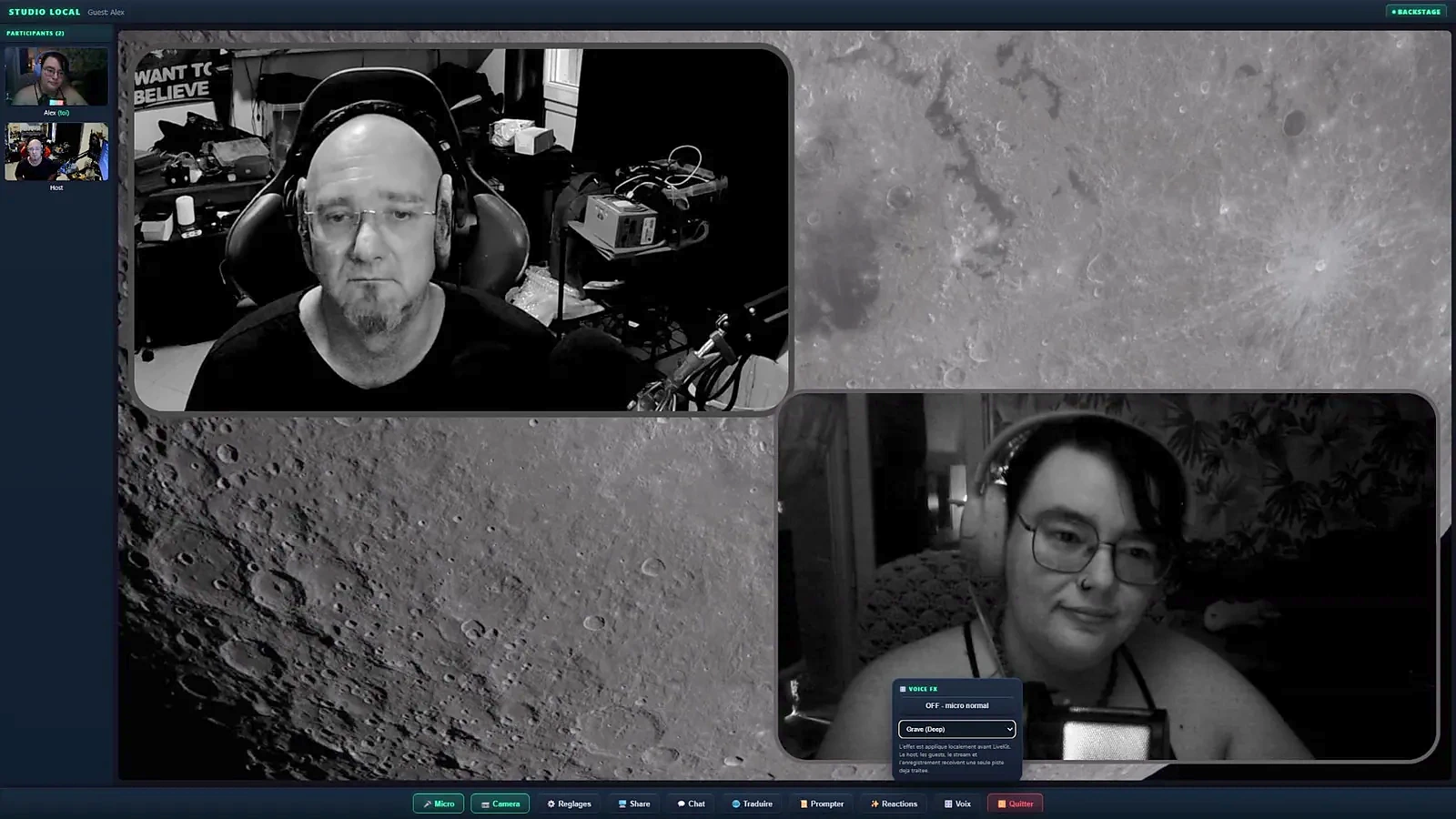The image size is (1456, 819).
Task: Click the Backstage status badge
Action: 1417,12
